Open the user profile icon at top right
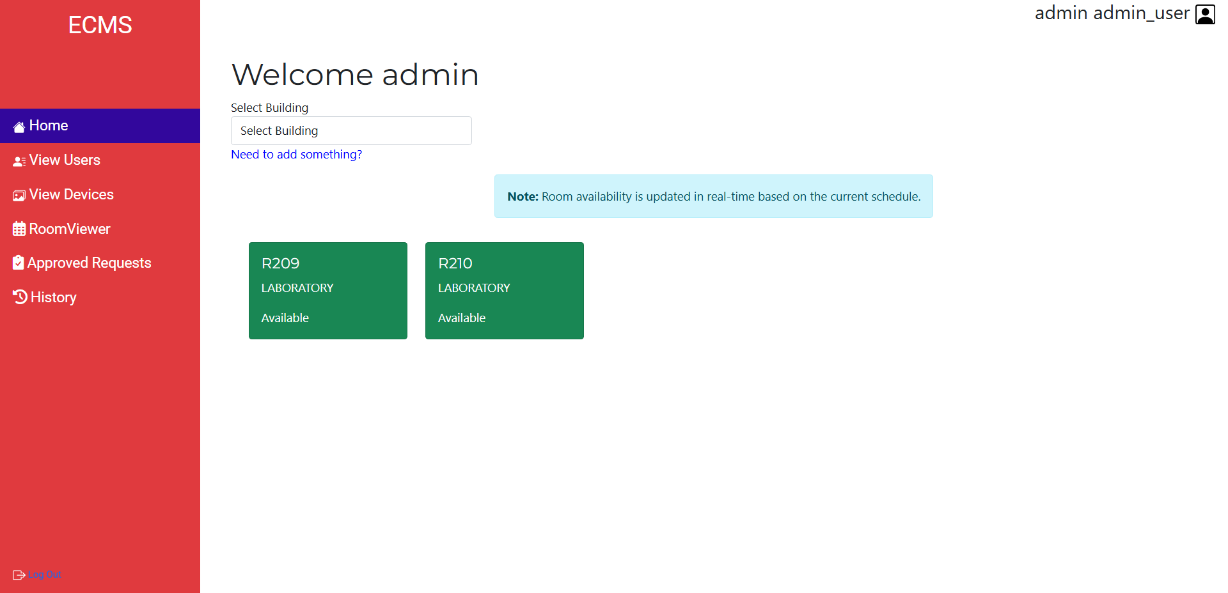 [x=1205, y=14]
